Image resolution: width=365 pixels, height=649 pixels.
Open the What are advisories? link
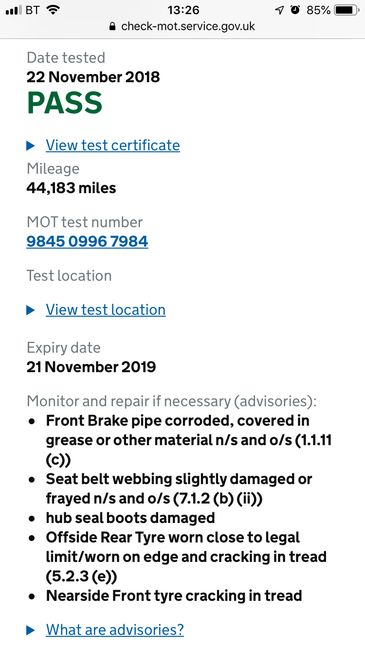(115, 630)
